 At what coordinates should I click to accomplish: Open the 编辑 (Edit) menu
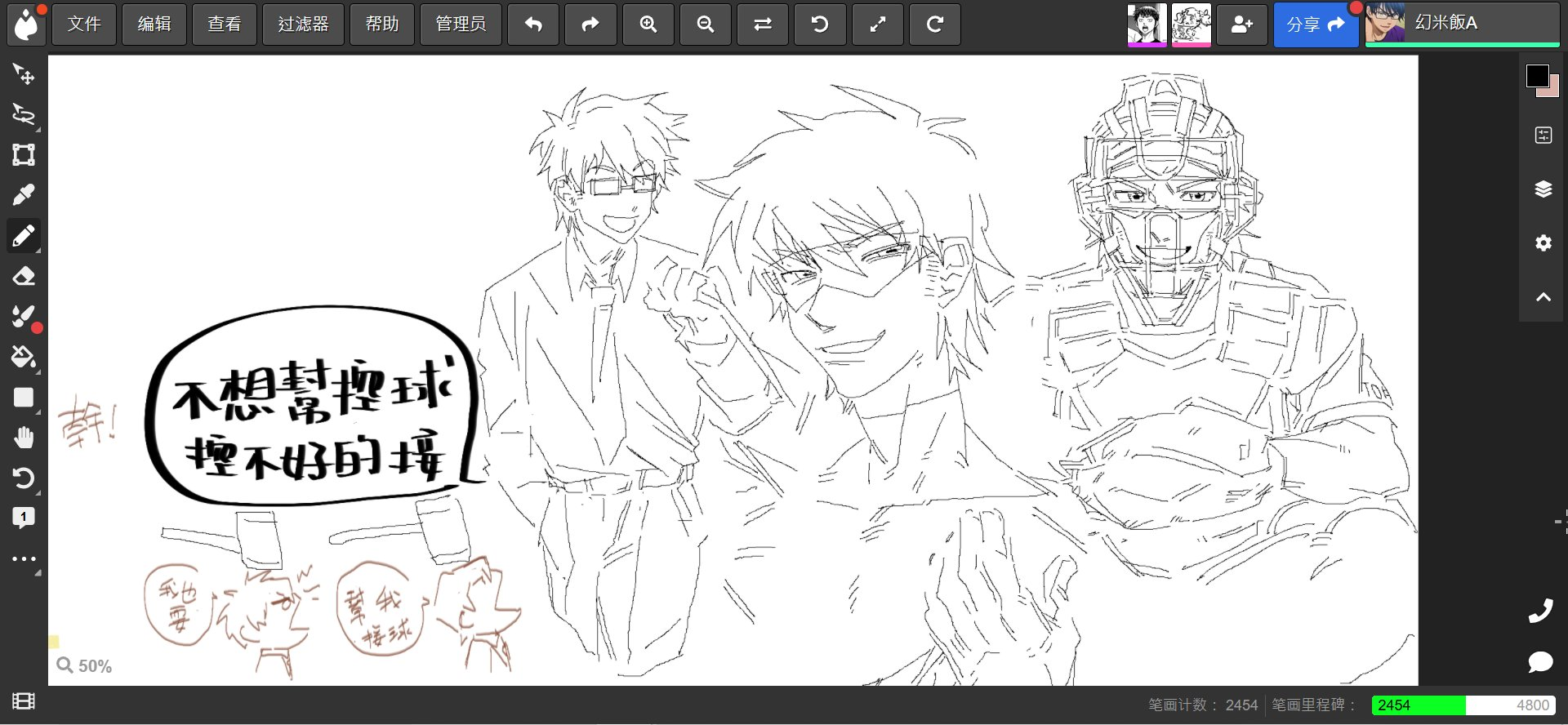pyautogui.click(x=154, y=24)
